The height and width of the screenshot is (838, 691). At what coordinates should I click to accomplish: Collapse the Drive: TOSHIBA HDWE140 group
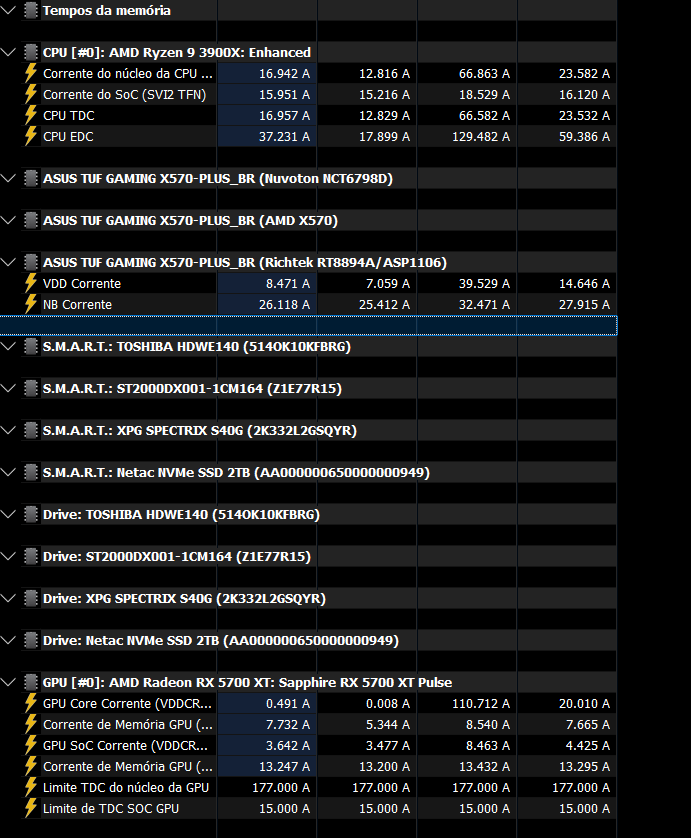click(8, 515)
